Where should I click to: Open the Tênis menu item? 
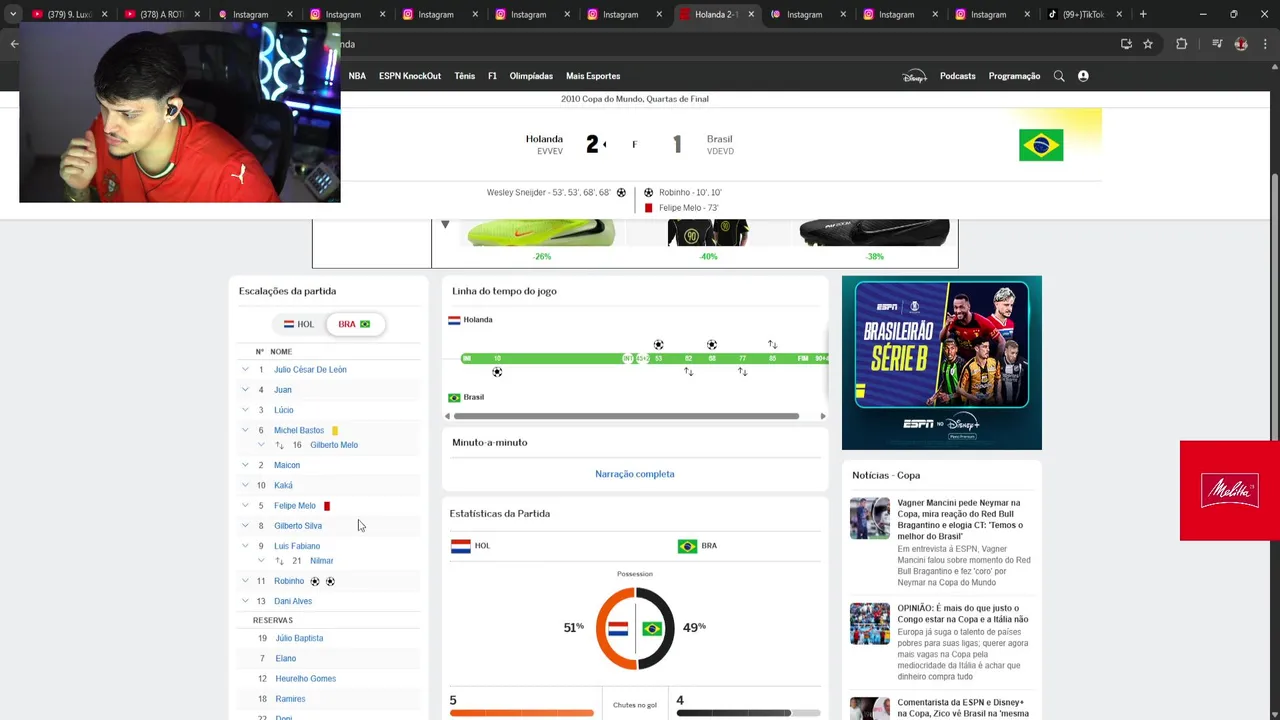465,76
